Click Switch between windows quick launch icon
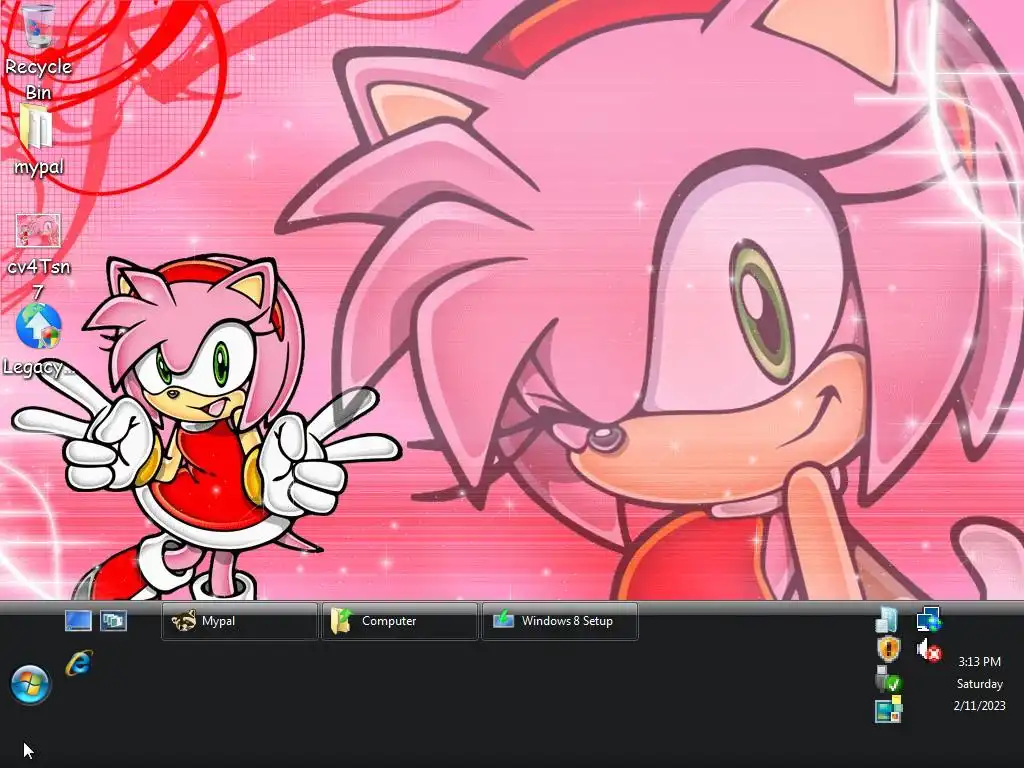This screenshot has height=768, width=1024. tap(113, 620)
